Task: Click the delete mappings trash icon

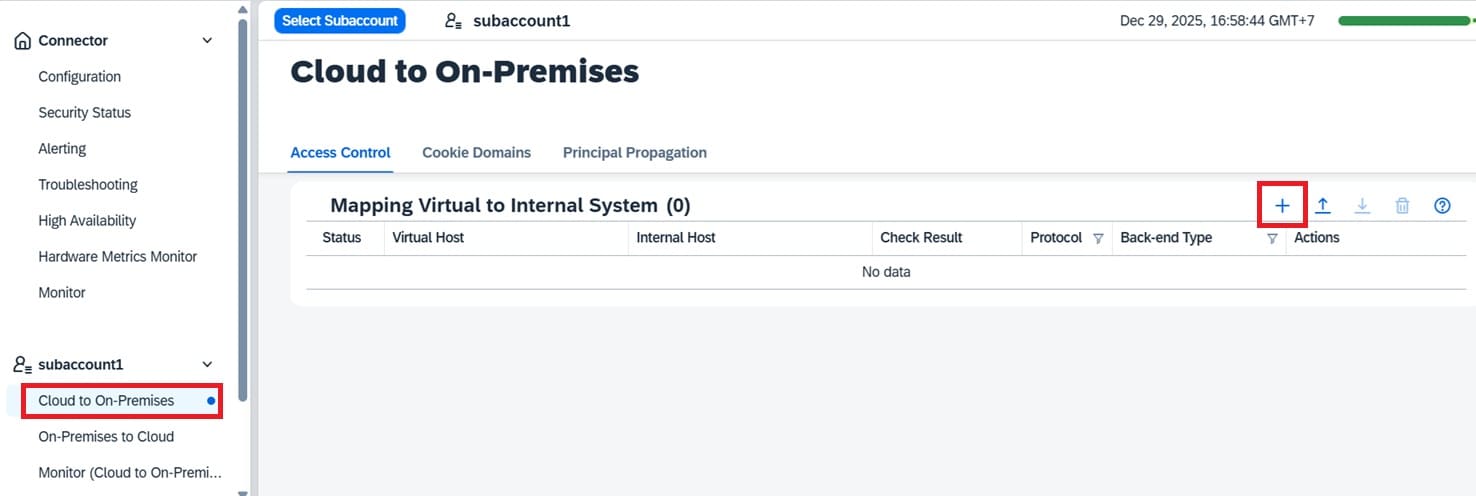Action: pos(1402,206)
